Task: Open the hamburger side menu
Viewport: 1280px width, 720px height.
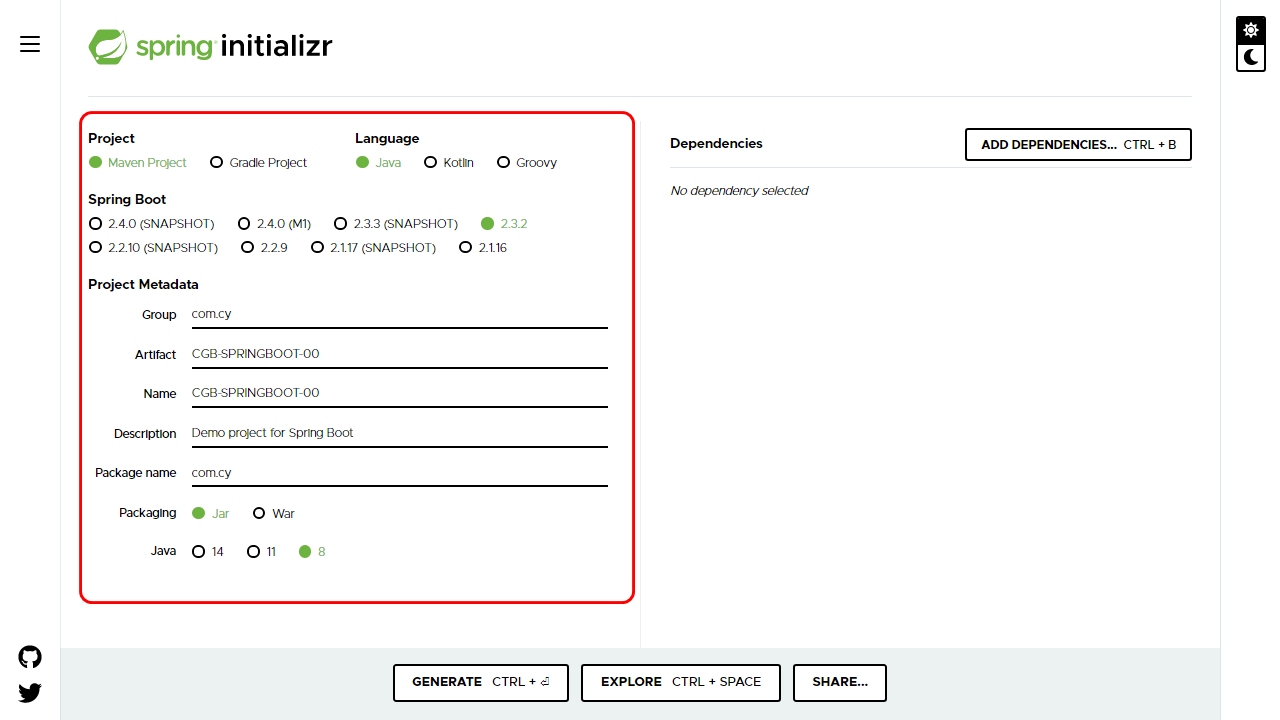Action: (30, 44)
